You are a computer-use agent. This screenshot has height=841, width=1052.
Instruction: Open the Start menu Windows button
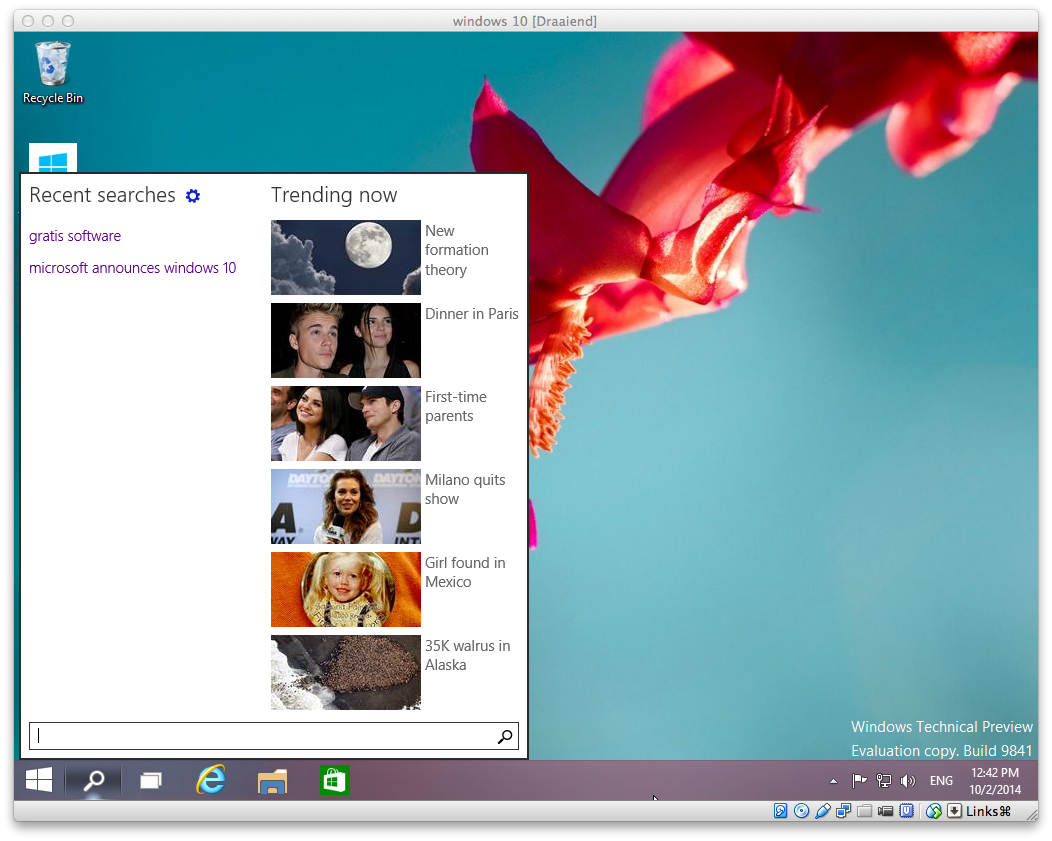(x=39, y=780)
